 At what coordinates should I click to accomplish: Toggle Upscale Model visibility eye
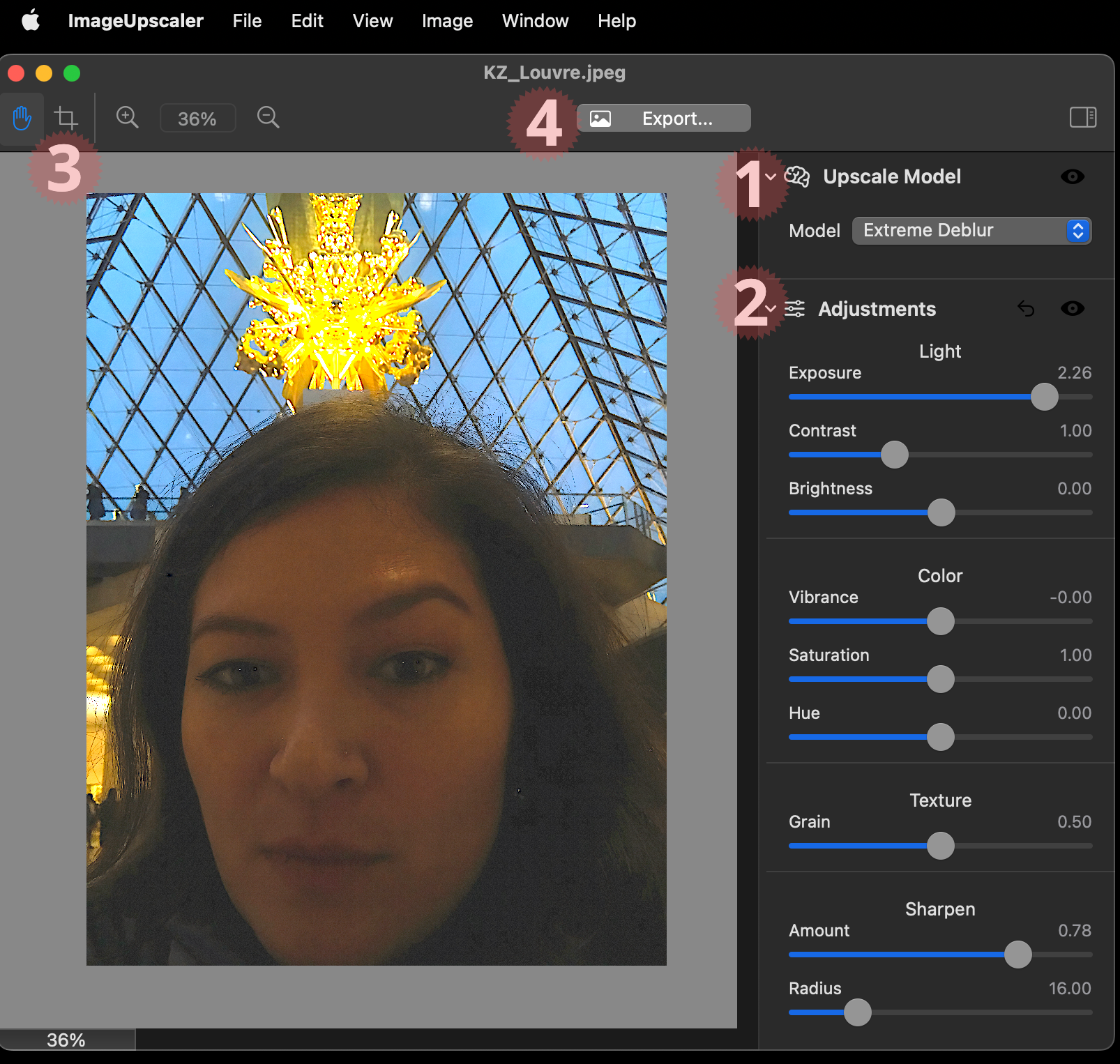point(1073,177)
